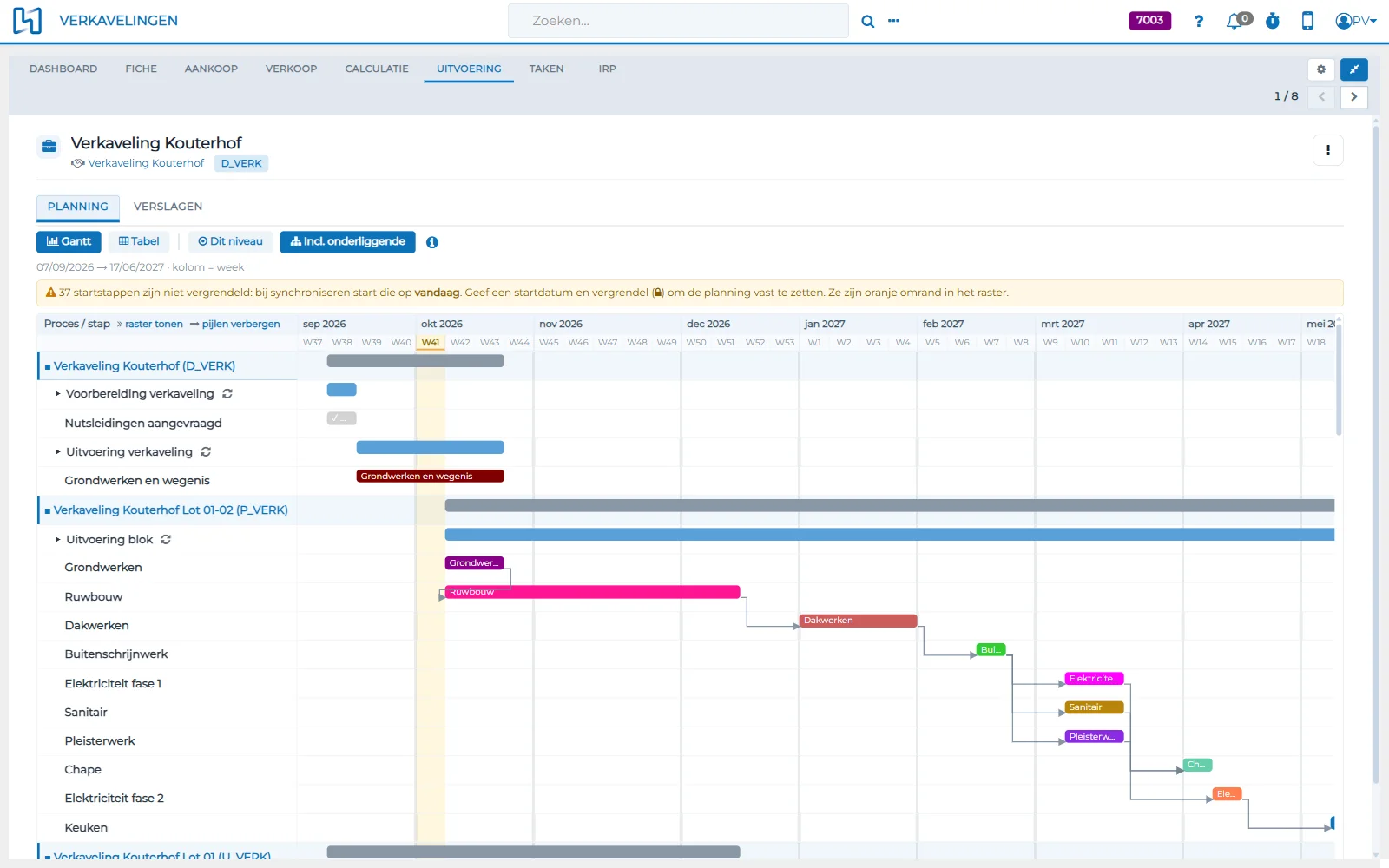This screenshot has height=868, width=1389.
Task: Open the PV user account menu
Action: pos(1355,21)
